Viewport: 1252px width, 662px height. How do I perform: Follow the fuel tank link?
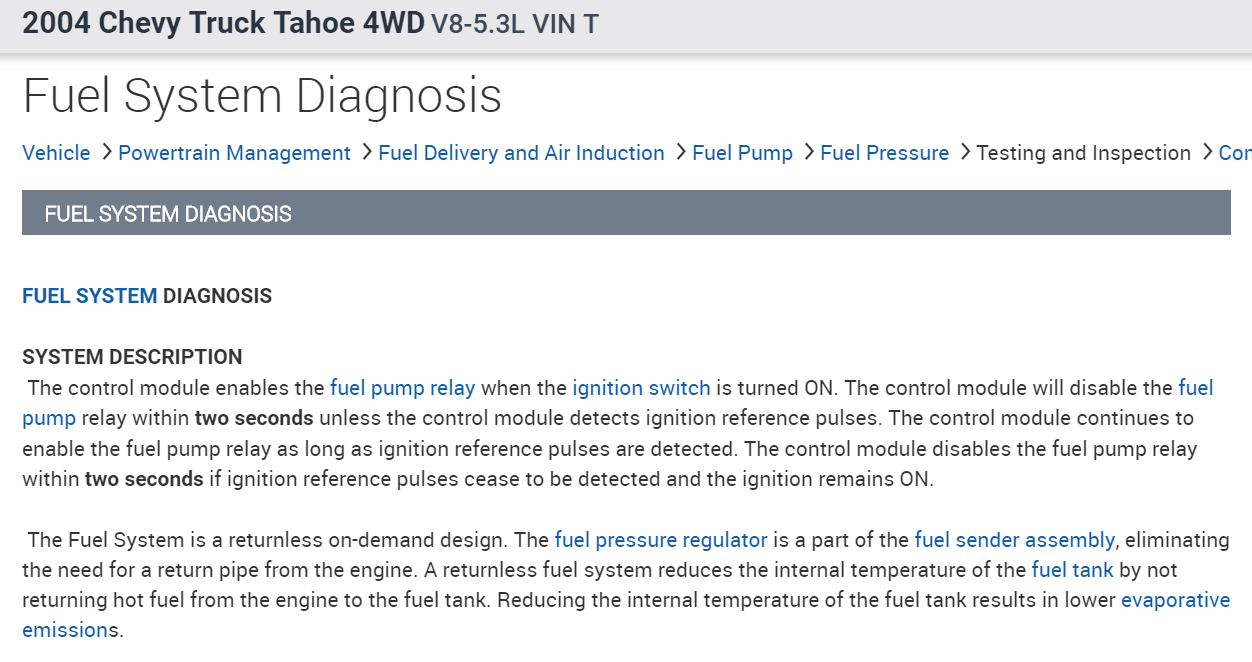(x=1072, y=570)
